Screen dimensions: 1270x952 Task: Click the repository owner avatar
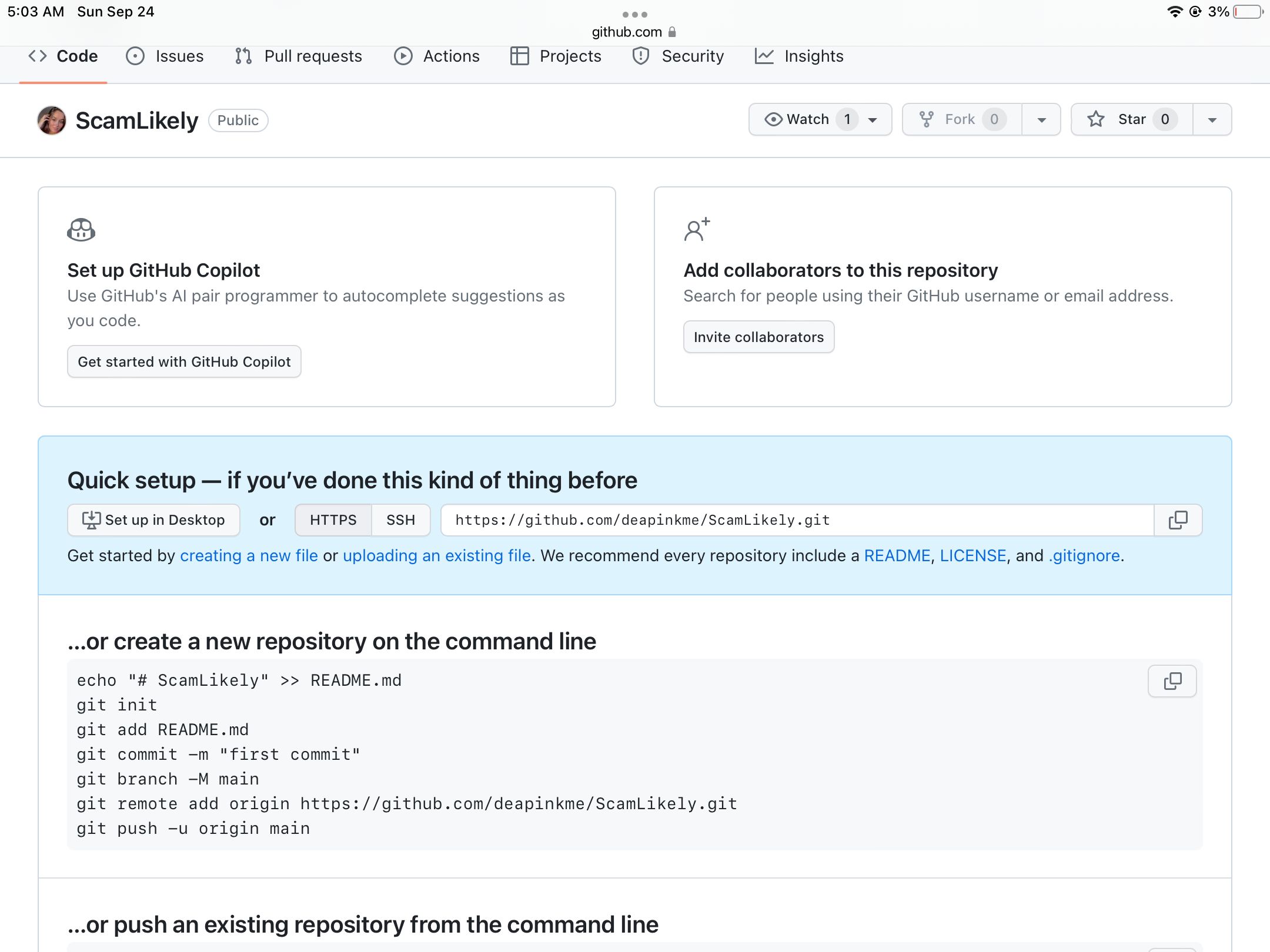click(x=52, y=120)
